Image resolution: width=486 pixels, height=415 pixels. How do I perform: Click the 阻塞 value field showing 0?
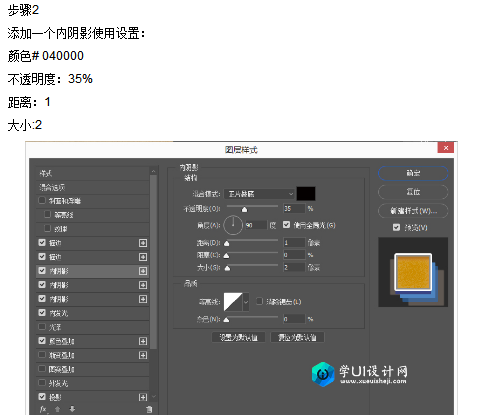click(x=294, y=255)
